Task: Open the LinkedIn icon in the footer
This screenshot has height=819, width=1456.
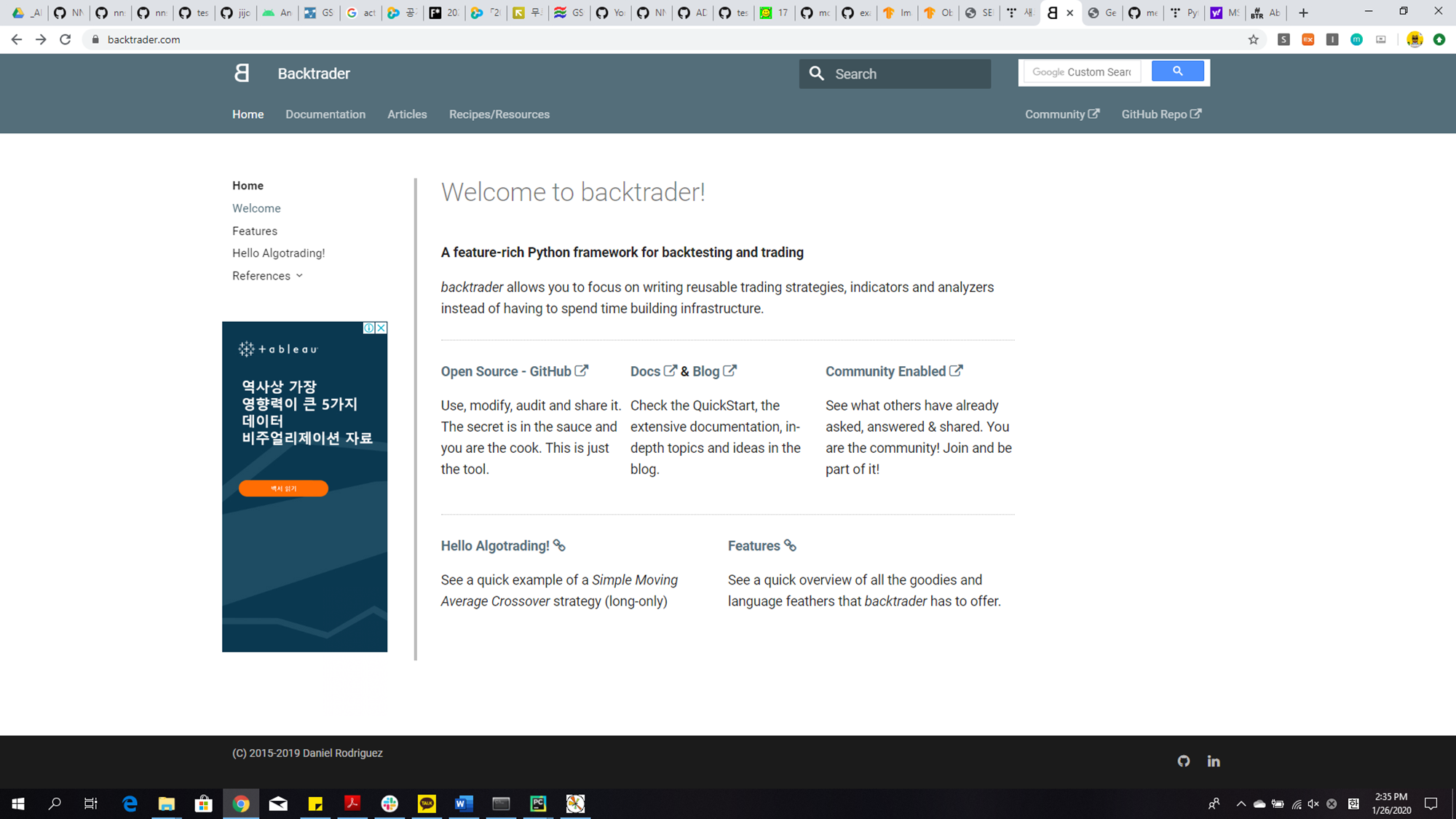Action: click(1214, 761)
